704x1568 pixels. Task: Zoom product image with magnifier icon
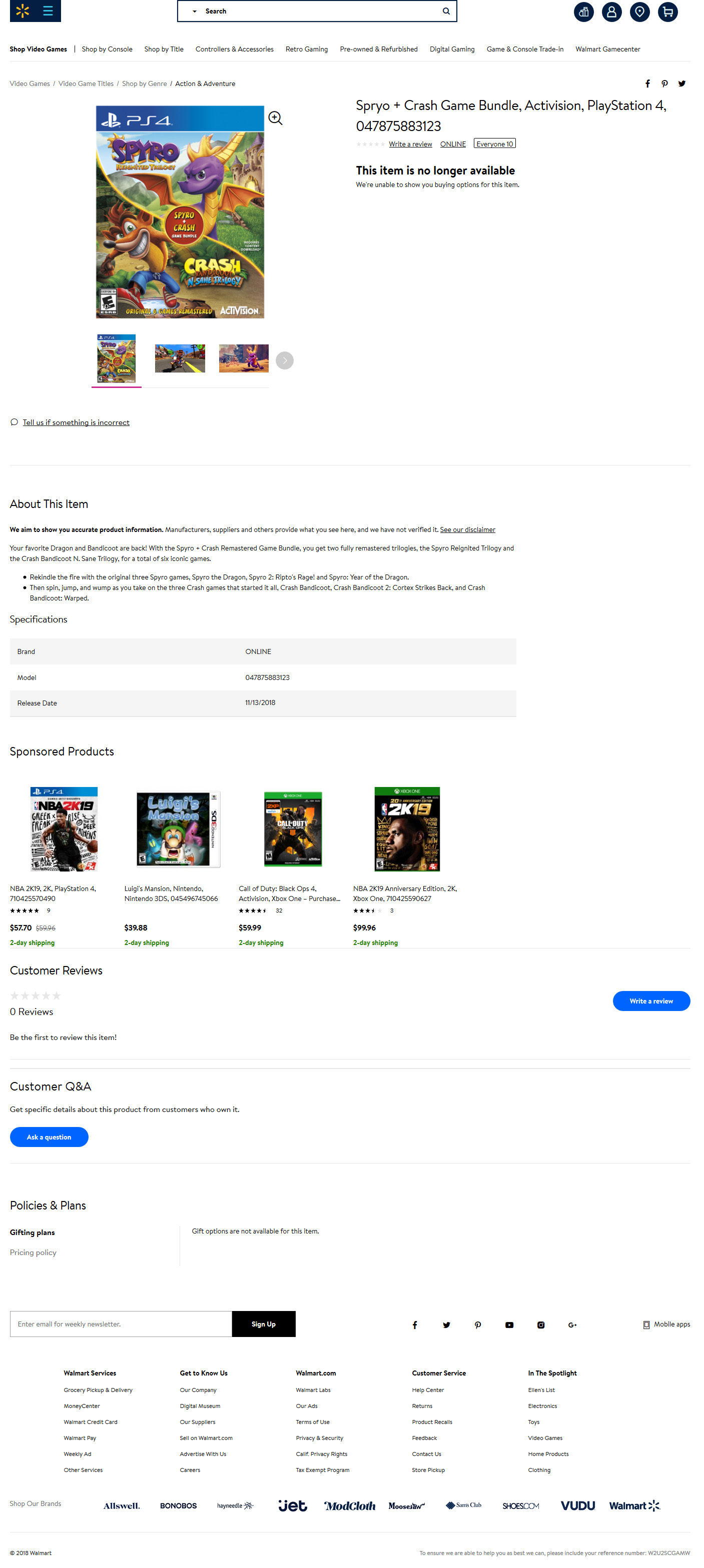coord(275,118)
